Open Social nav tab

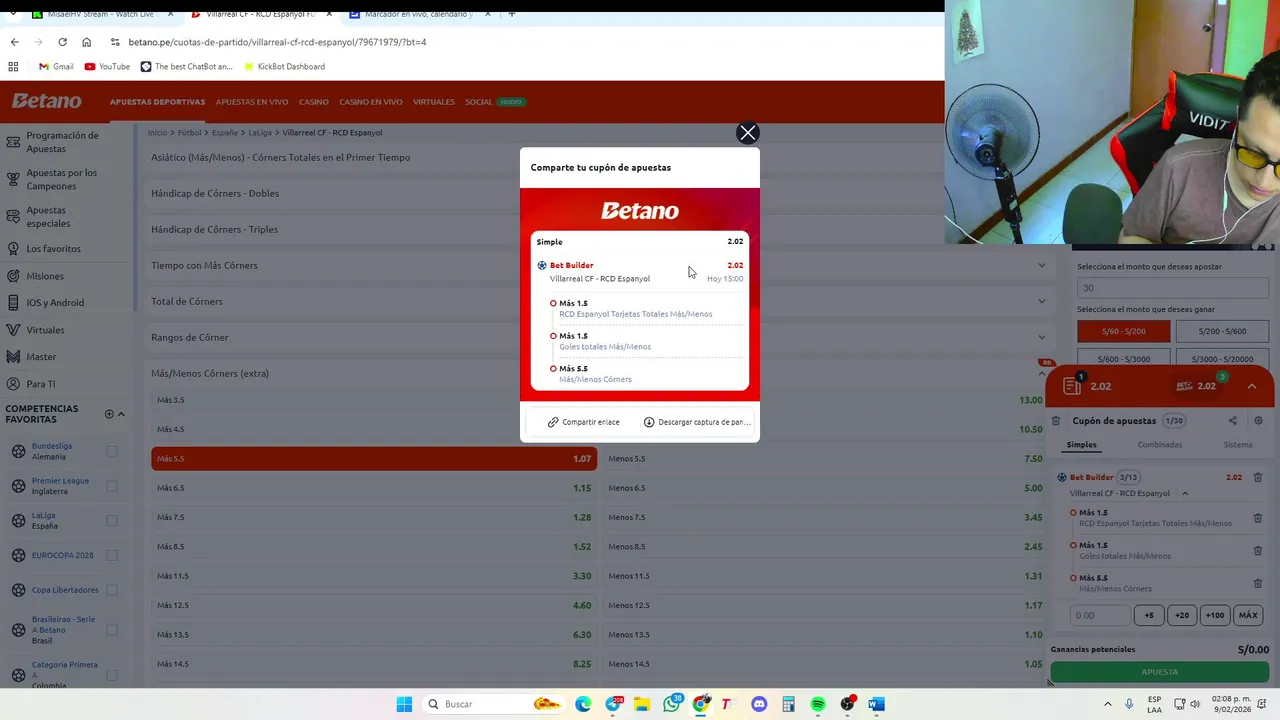479,102
